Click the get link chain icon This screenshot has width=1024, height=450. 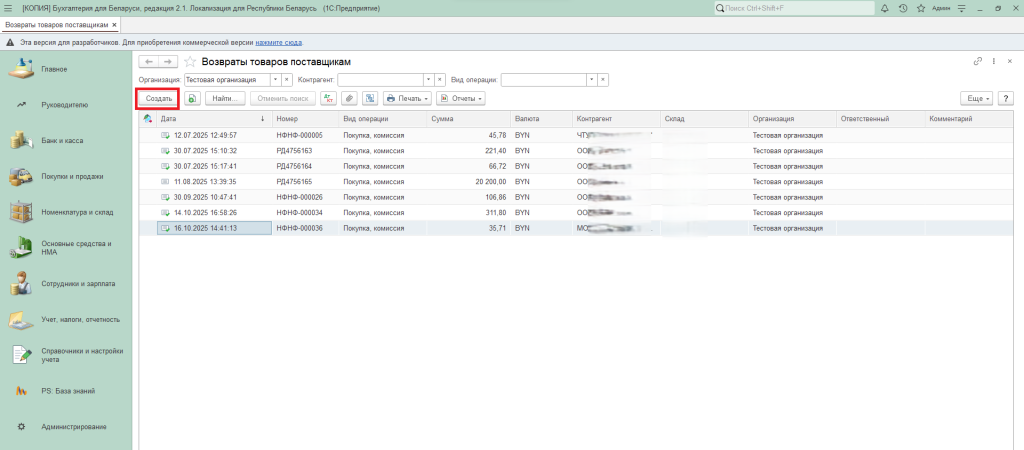(x=978, y=62)
